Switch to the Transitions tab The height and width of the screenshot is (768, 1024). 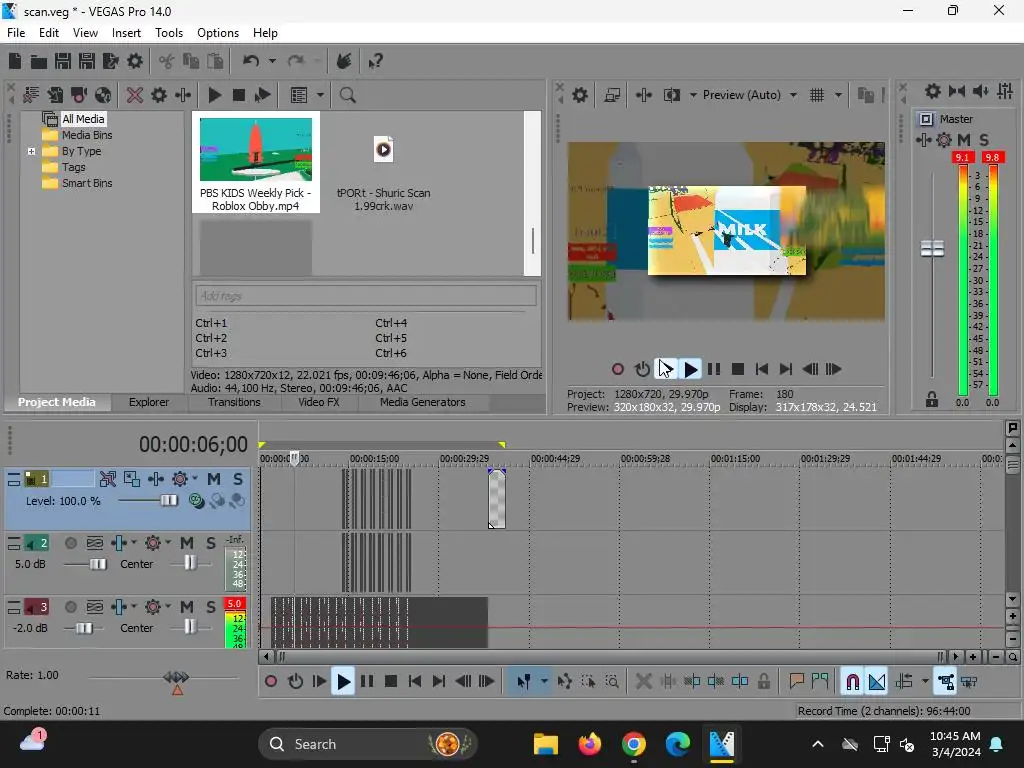(234, 402)
